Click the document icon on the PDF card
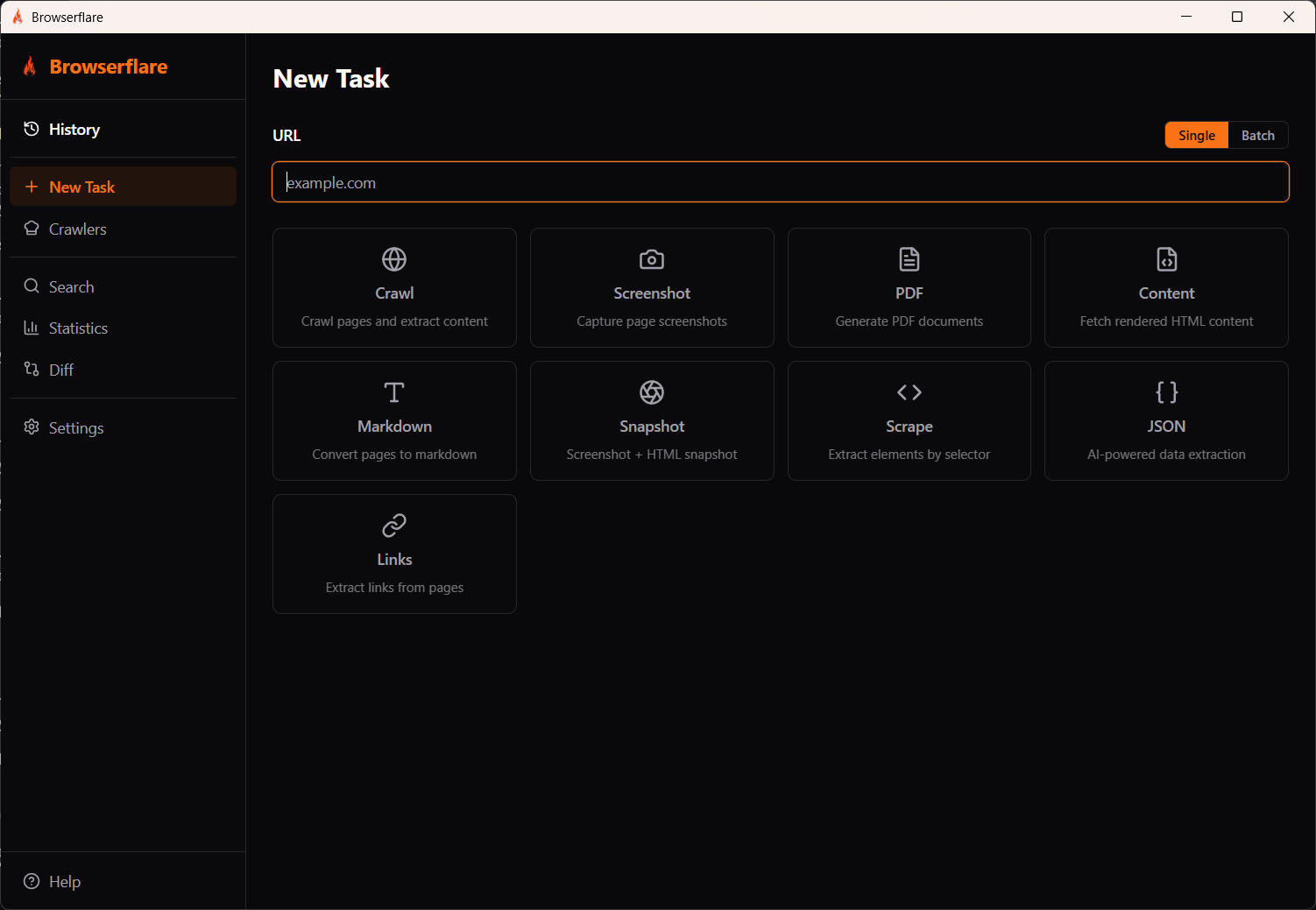Screen dimensions: 1316x910 [909, 259]
